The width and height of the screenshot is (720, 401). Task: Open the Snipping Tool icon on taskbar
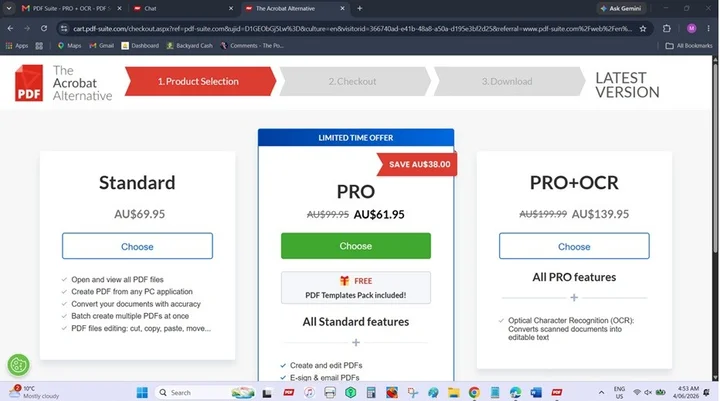(412, 392)
